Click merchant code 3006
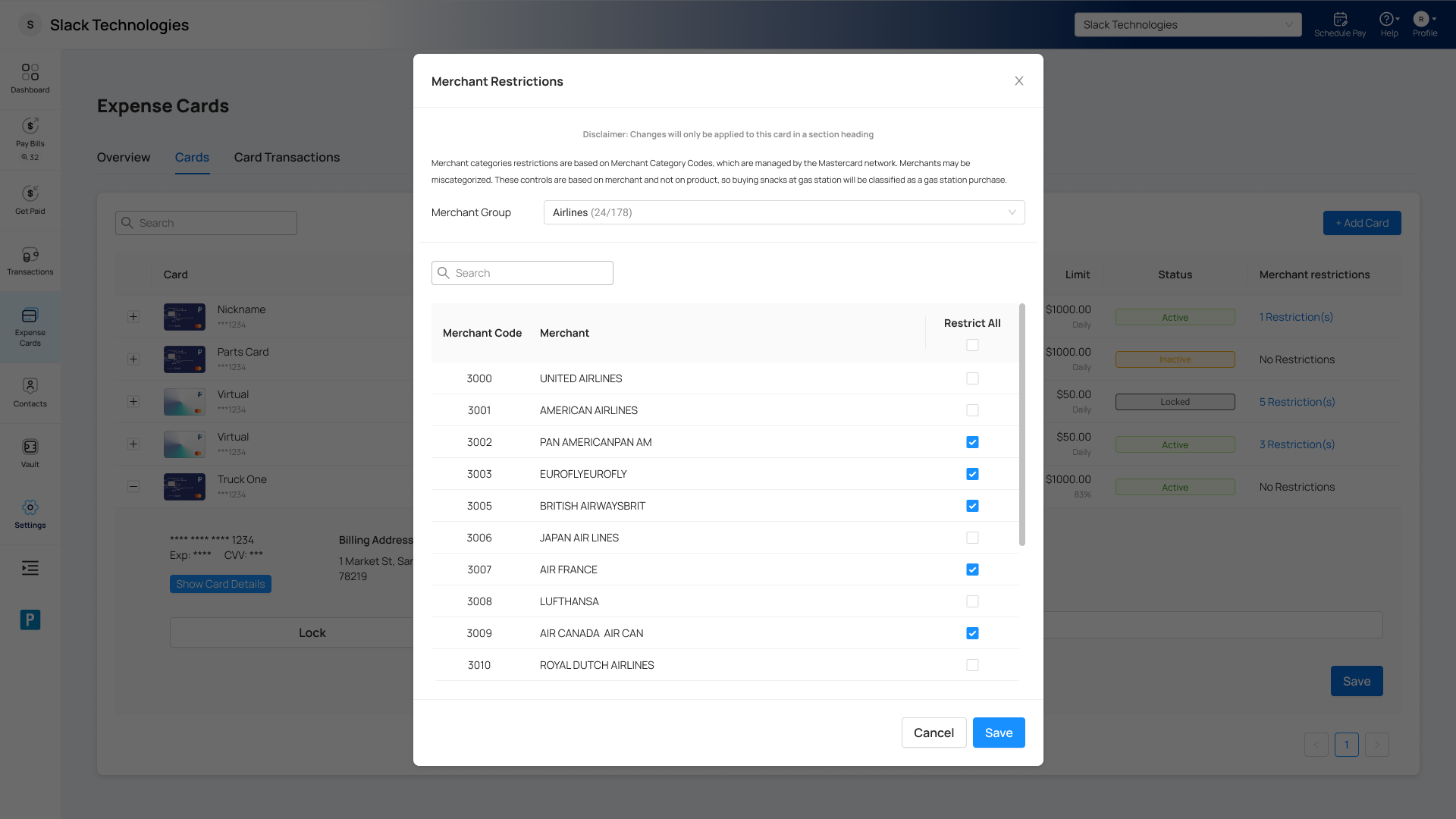The width and height of the screenshot is (1456, 819). pos(479,538)
